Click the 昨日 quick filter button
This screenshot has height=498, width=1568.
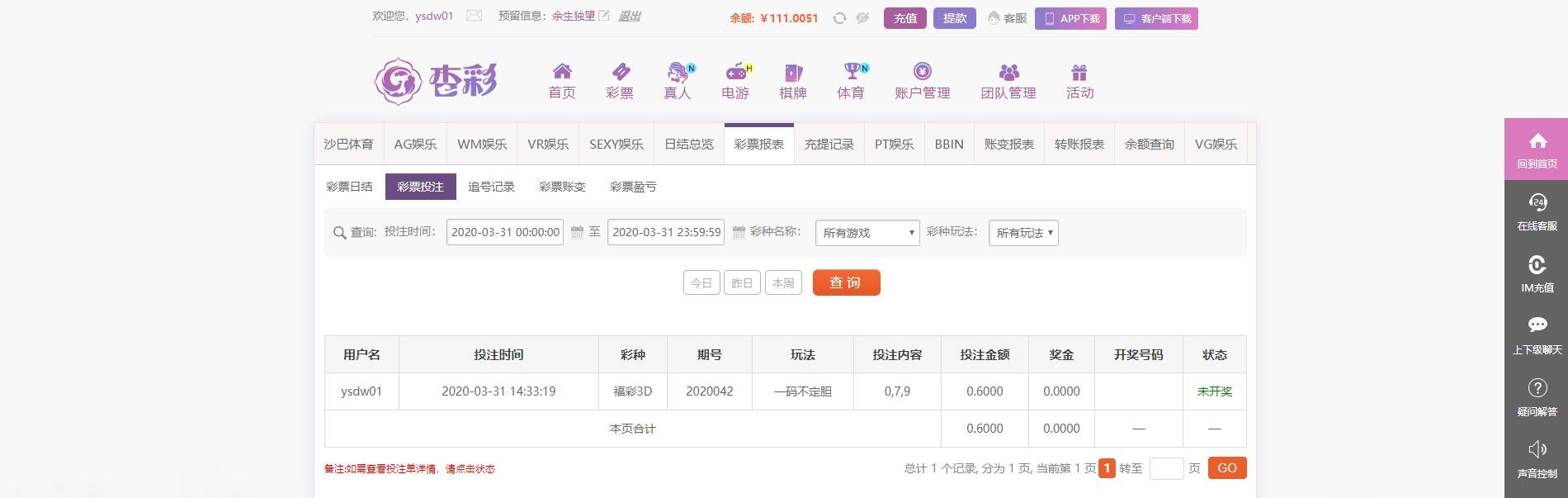click(742, 282)
